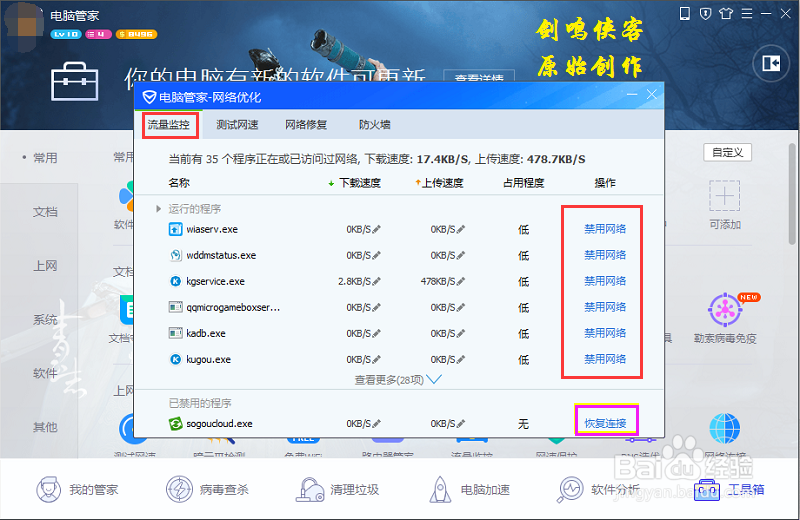Open 勒索病毒免疫 tool

pyautogui.click(x=725, y=318)
